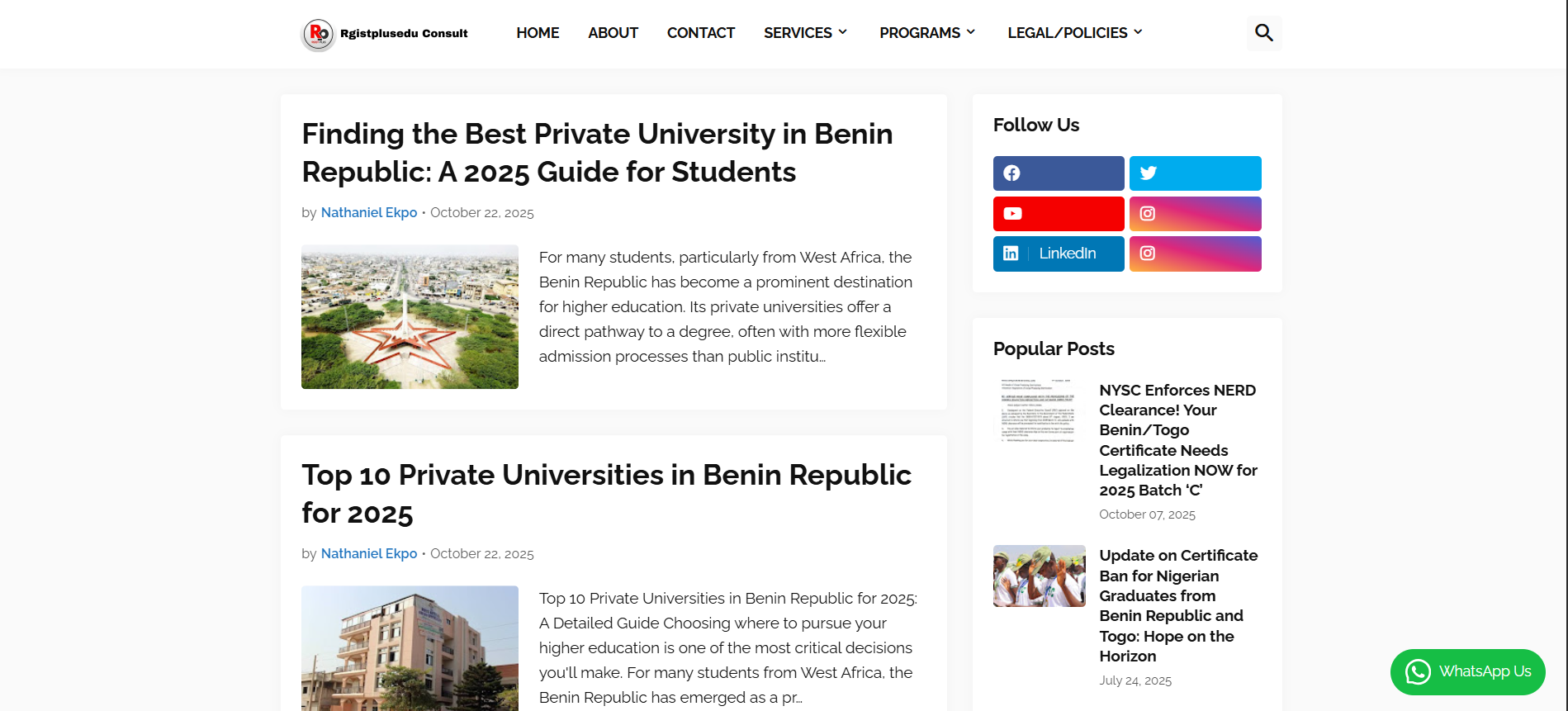Click the WhatsApp Us chat button
The width and height of the screenshot is (1568, 711).
click(x=1467, y=671)
